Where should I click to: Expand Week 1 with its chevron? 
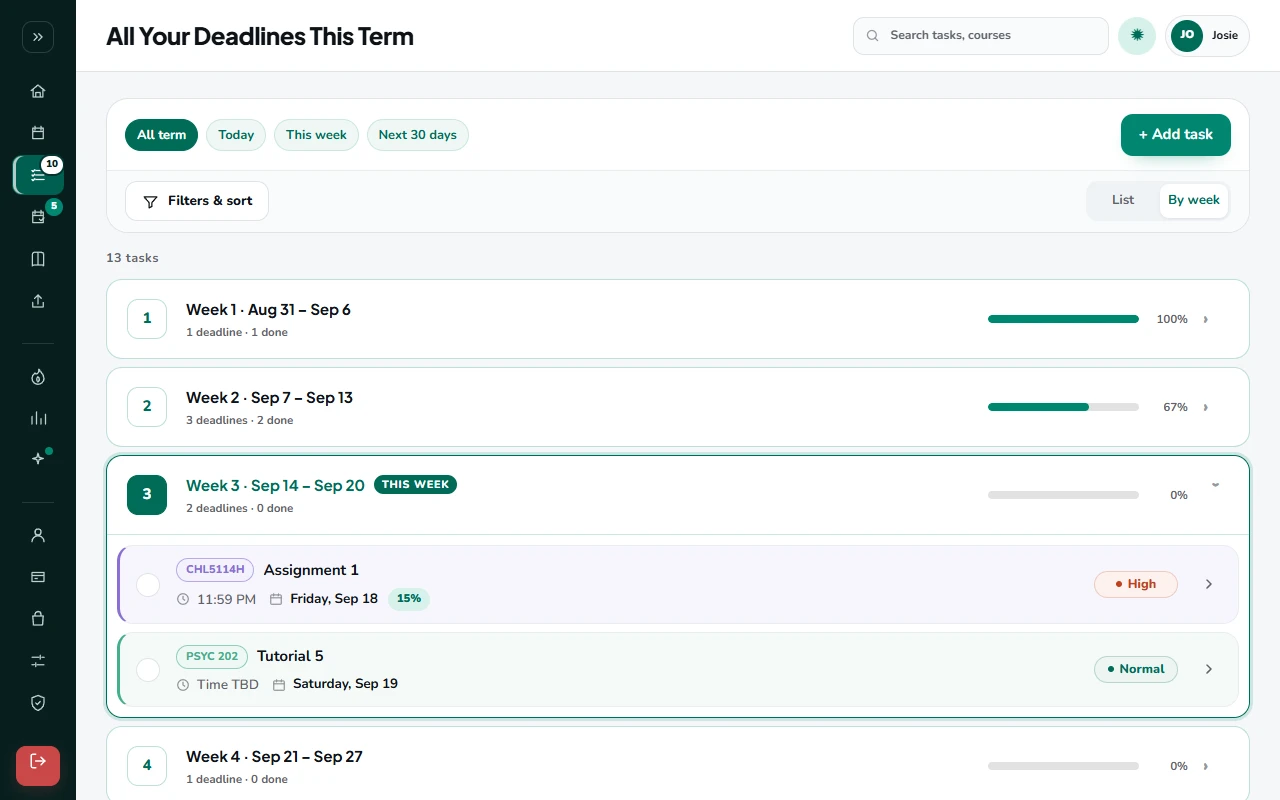click(x=1206, y=320)
